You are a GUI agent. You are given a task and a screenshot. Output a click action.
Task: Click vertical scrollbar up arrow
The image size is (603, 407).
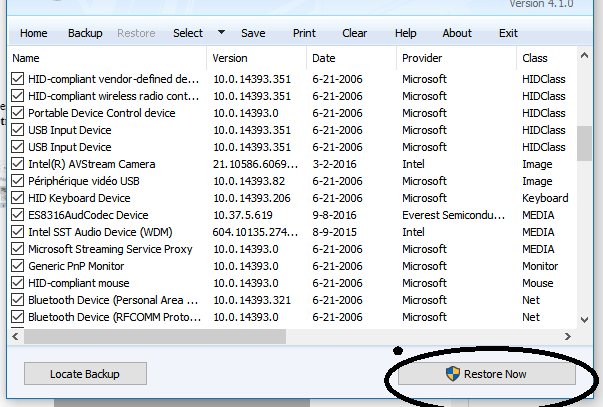tap(584, 56)
